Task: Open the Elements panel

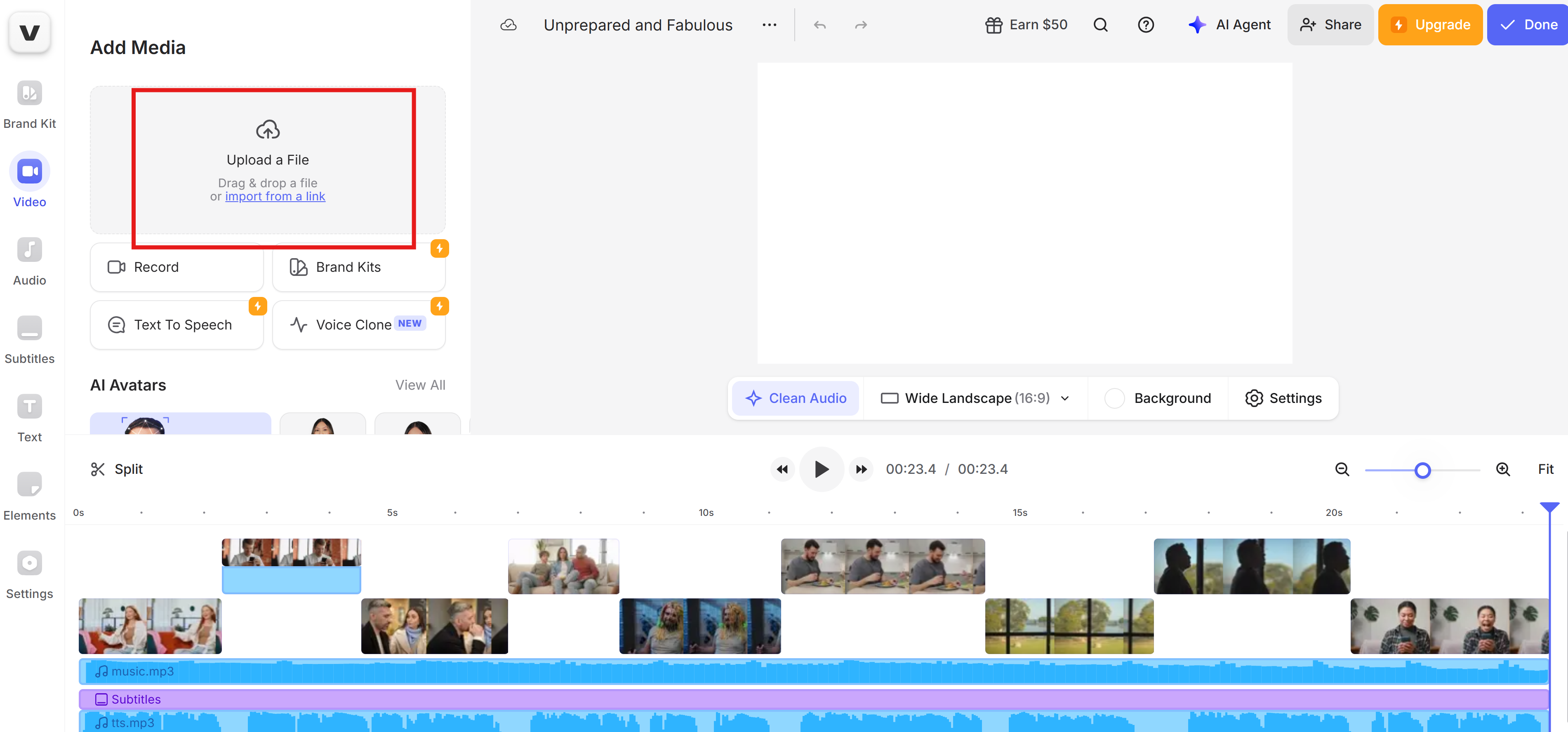Action: 29,495
